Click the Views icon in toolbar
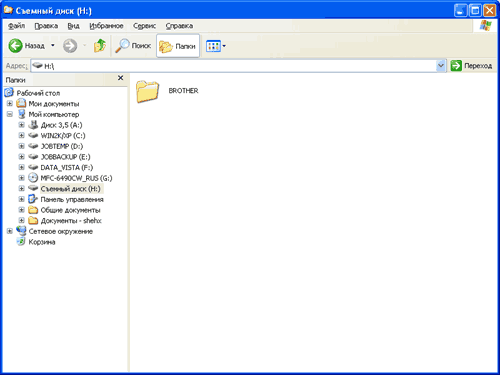Viewport: 500px width, 375px height. click(x=213, y=46)
